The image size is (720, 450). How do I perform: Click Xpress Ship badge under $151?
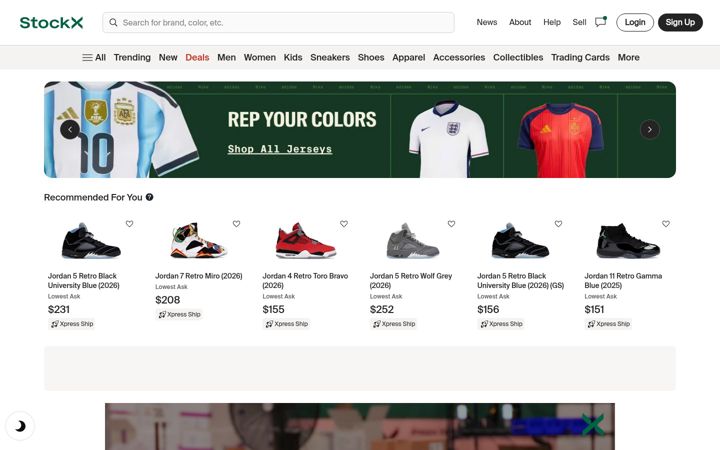pyautogui.click(x=609, y=324)
